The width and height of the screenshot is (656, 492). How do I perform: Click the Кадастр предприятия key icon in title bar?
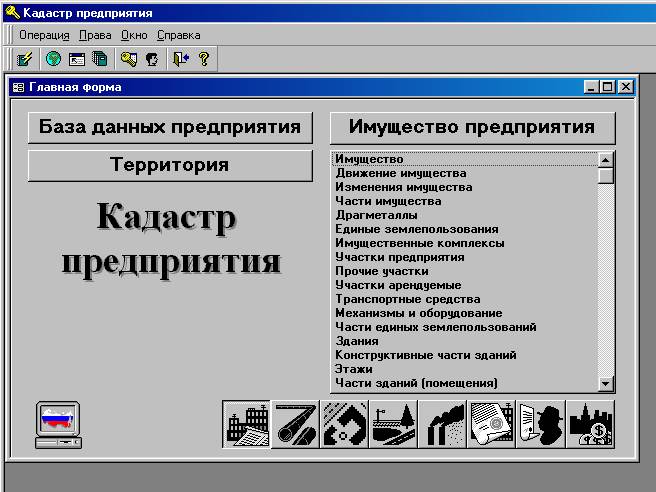point(12,13)
